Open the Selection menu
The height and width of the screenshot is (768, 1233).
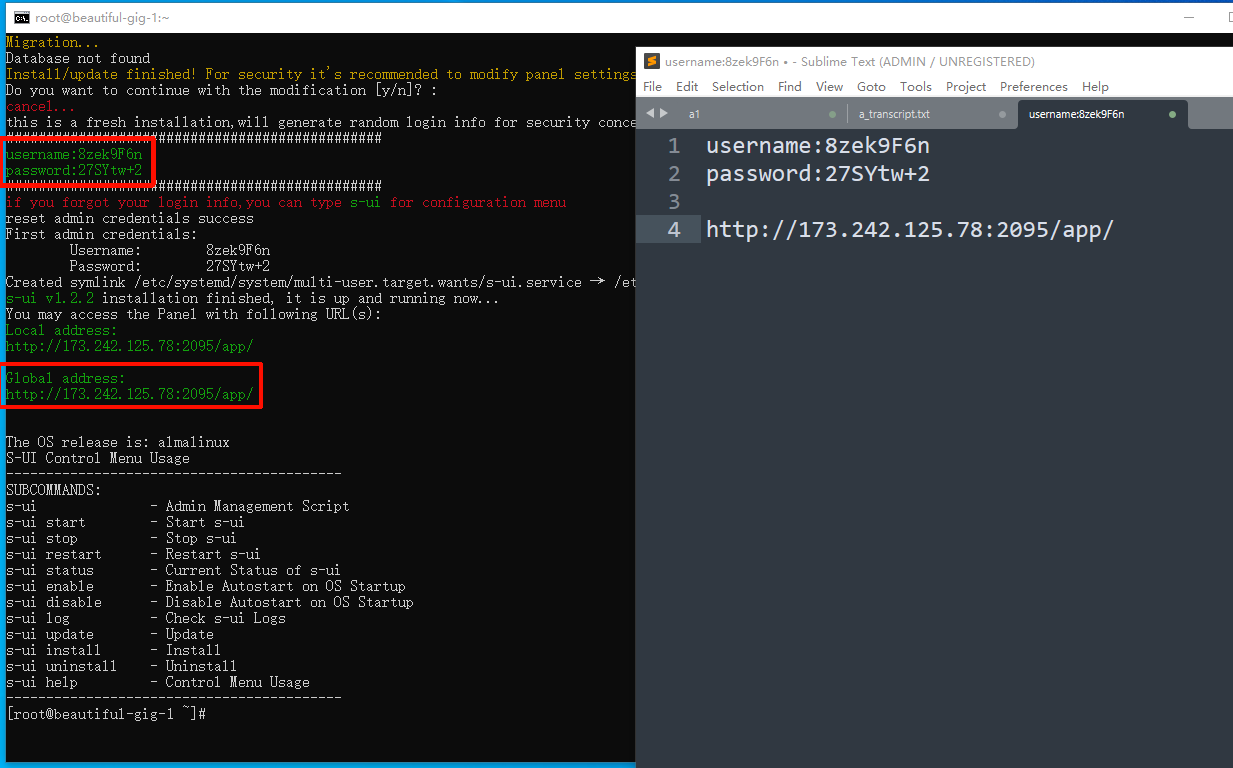[738, 87]
